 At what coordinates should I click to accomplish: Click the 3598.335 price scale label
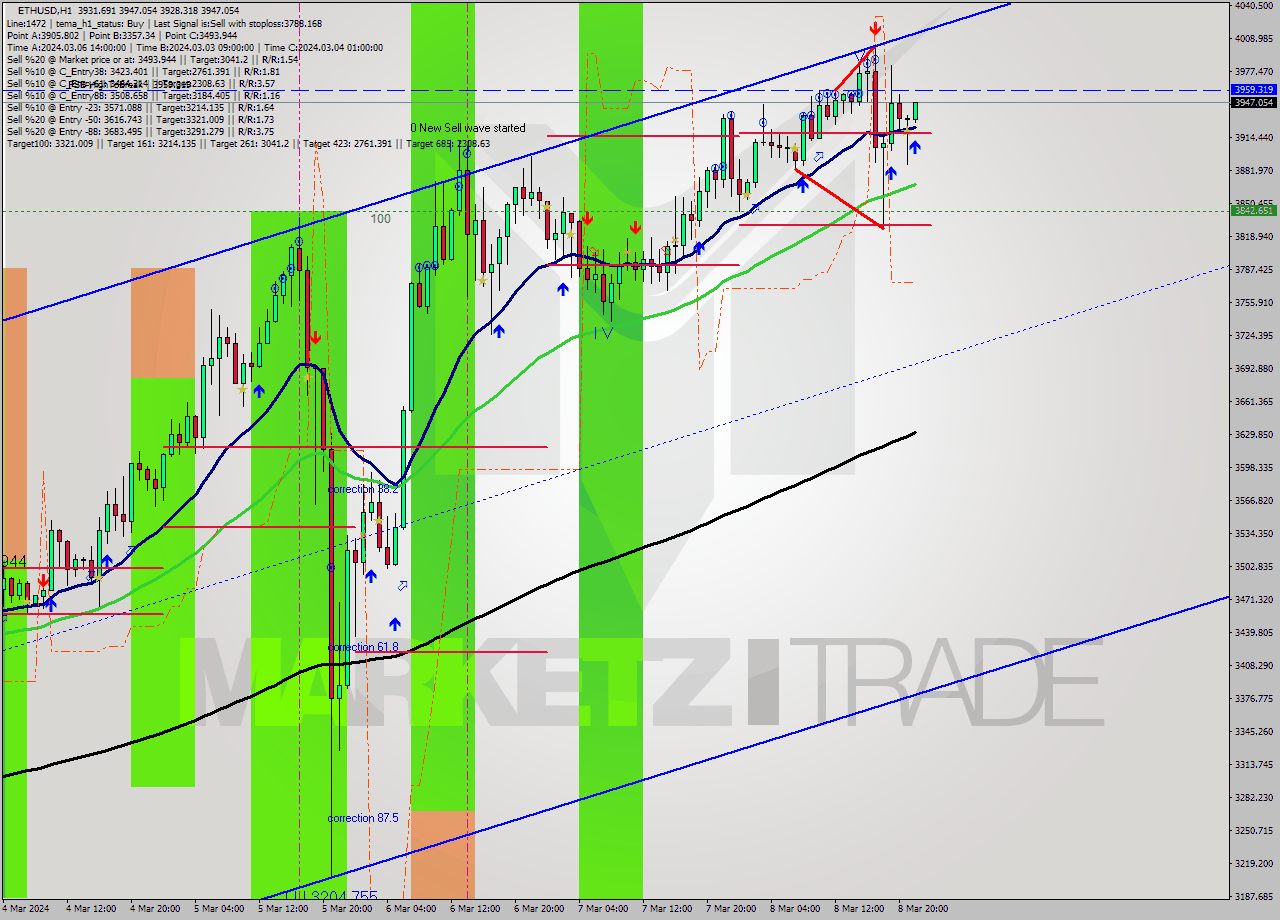click(x=1255, y=467)
